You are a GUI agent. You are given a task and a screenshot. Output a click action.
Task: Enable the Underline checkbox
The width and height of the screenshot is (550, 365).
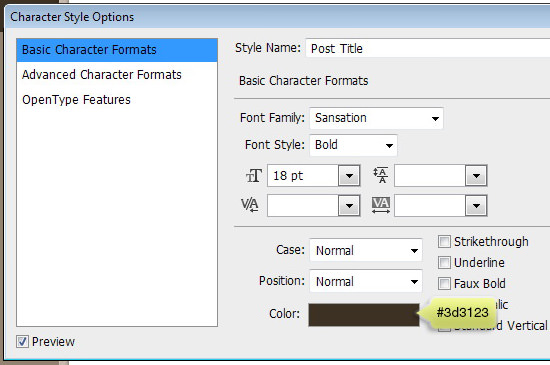444,263
